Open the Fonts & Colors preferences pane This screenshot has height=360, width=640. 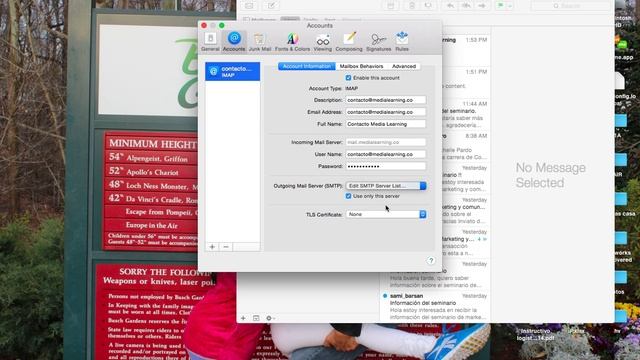292,42
